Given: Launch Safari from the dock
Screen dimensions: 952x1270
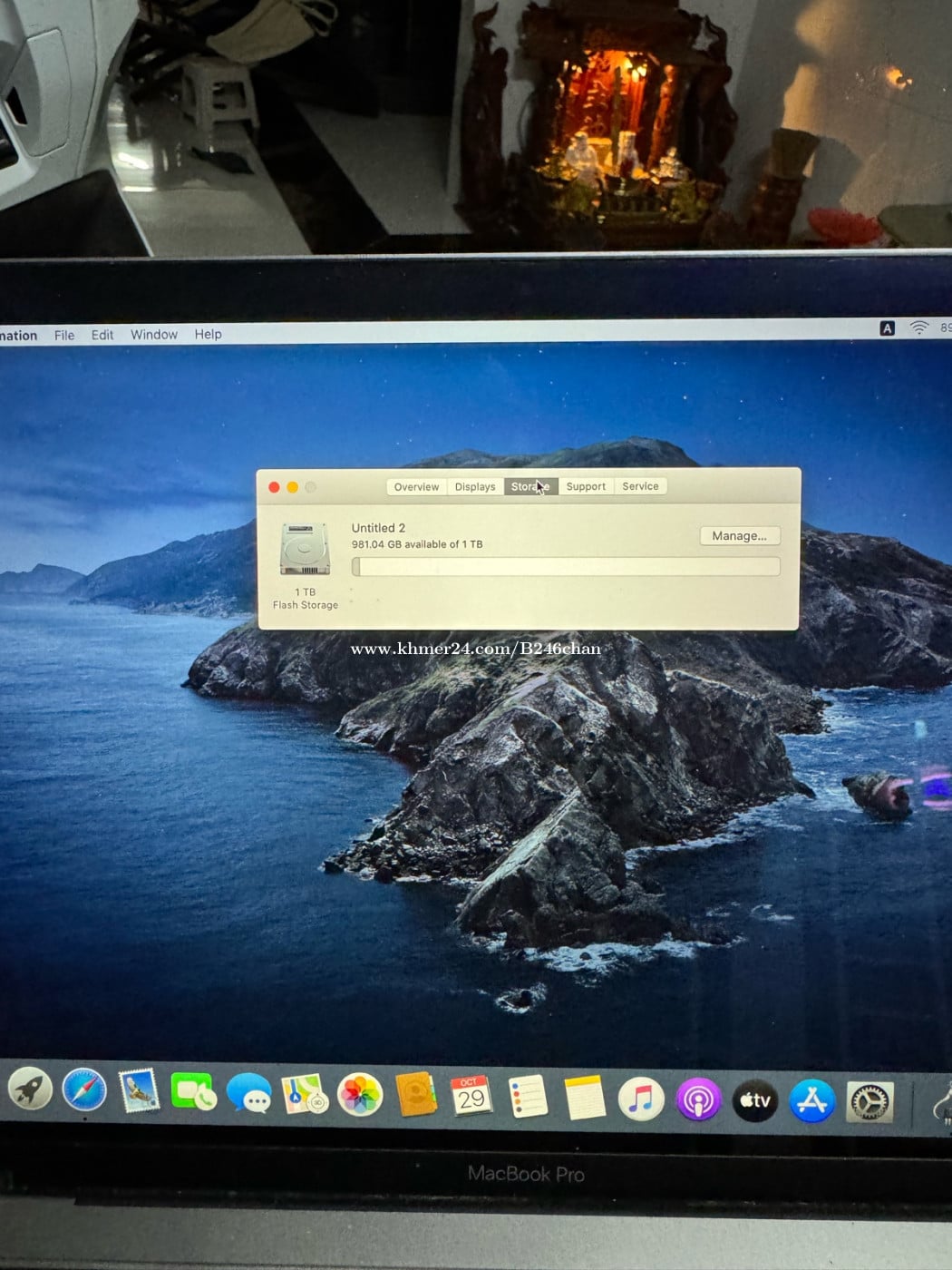Looking at the screenshot, I should pyautogui.click(x=84, y=1090).
